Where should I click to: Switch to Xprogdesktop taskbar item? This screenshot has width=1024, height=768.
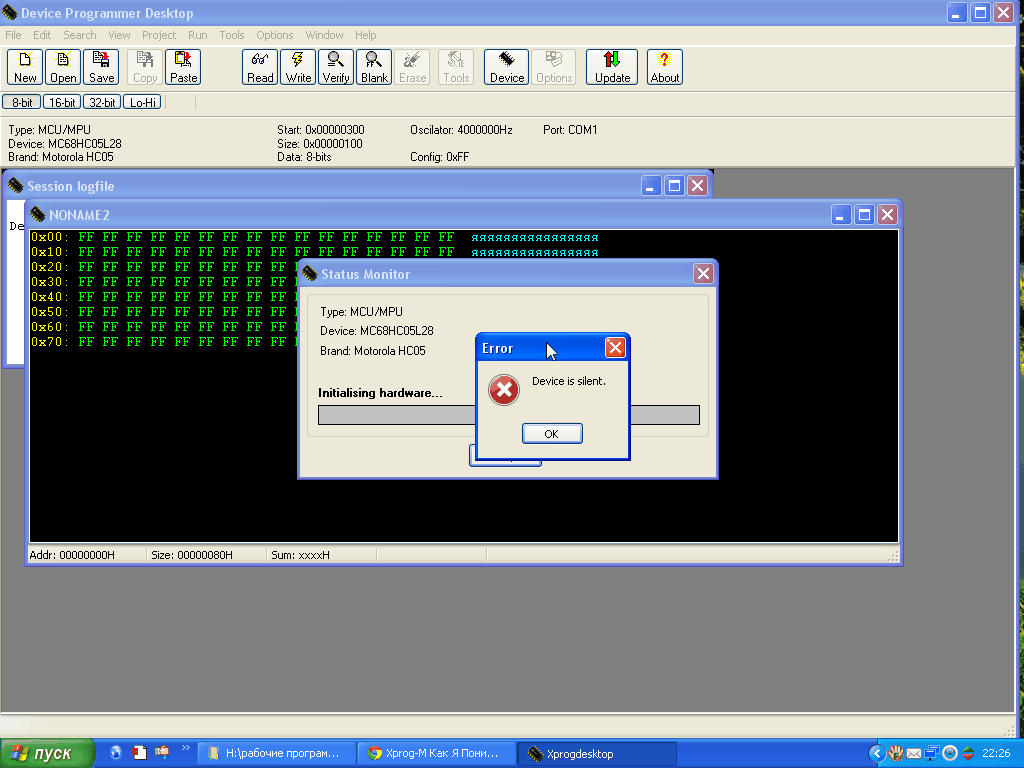pos(597,754)
